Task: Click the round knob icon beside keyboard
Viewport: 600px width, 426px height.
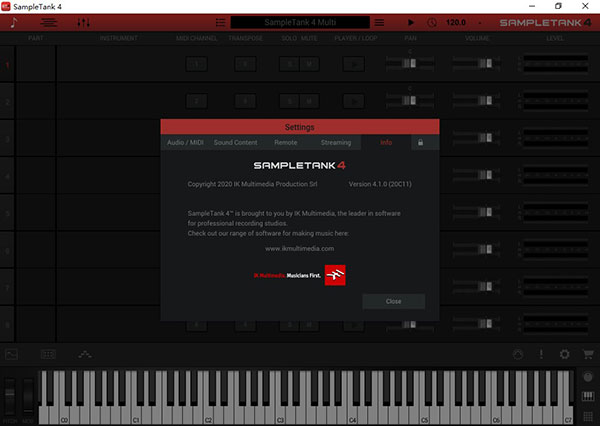Action: tap(588, 377)
